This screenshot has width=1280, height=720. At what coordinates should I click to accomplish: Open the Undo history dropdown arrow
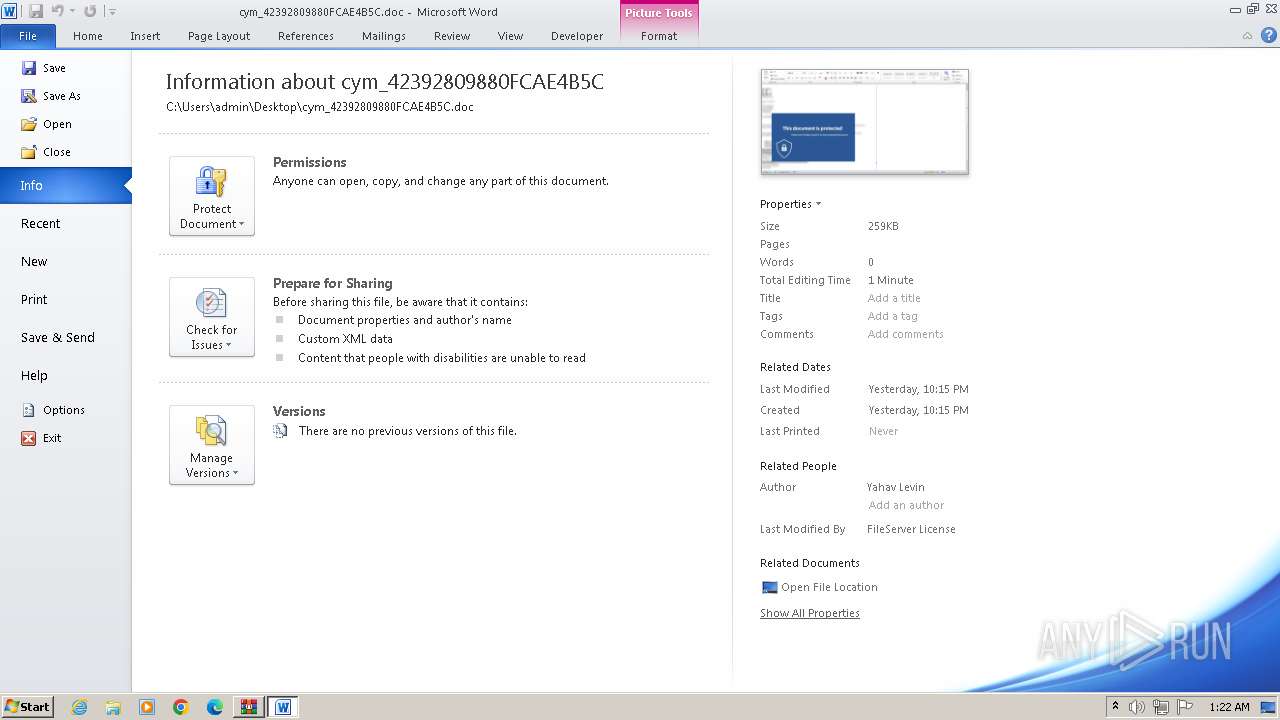click(72, 12)
